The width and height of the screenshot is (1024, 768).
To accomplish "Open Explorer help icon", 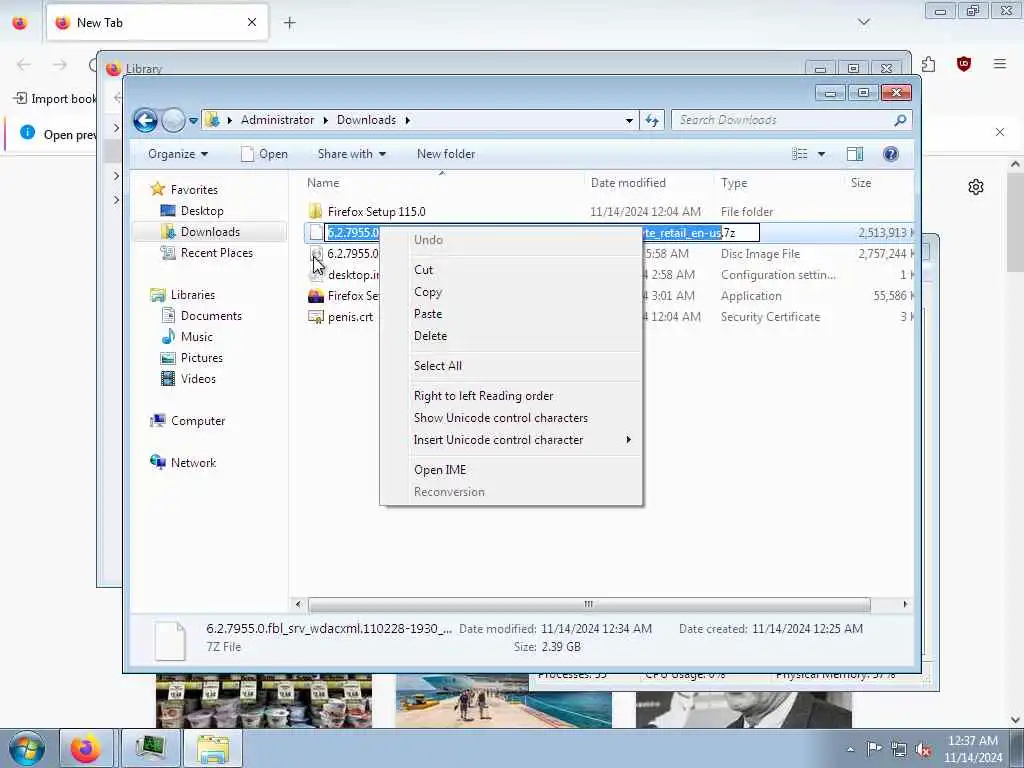I will [x=891, y=154].
